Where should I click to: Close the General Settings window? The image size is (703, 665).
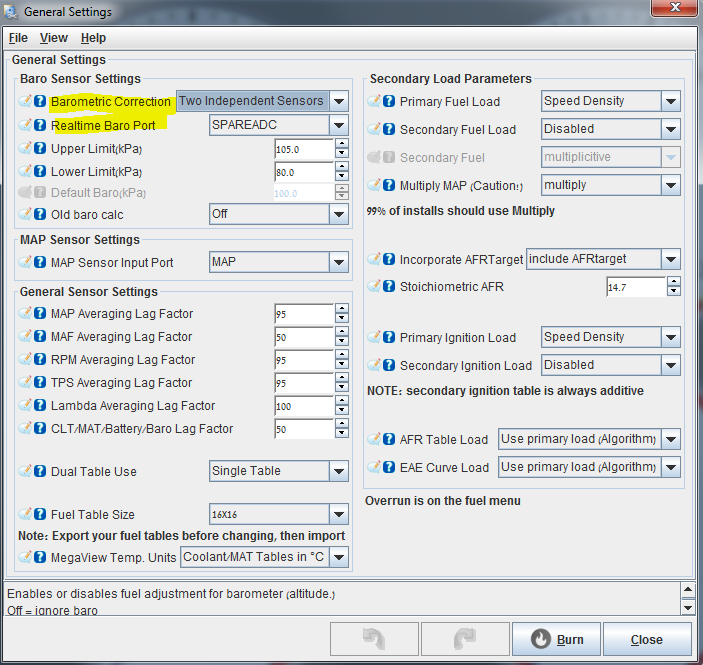(x=674, y=8)
